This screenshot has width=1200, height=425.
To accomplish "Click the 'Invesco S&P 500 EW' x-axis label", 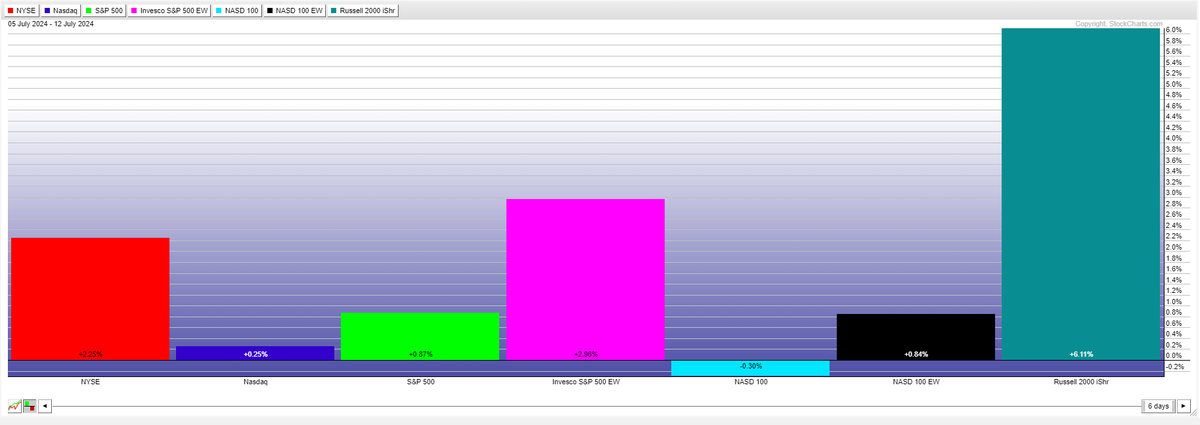I will 585,382.
